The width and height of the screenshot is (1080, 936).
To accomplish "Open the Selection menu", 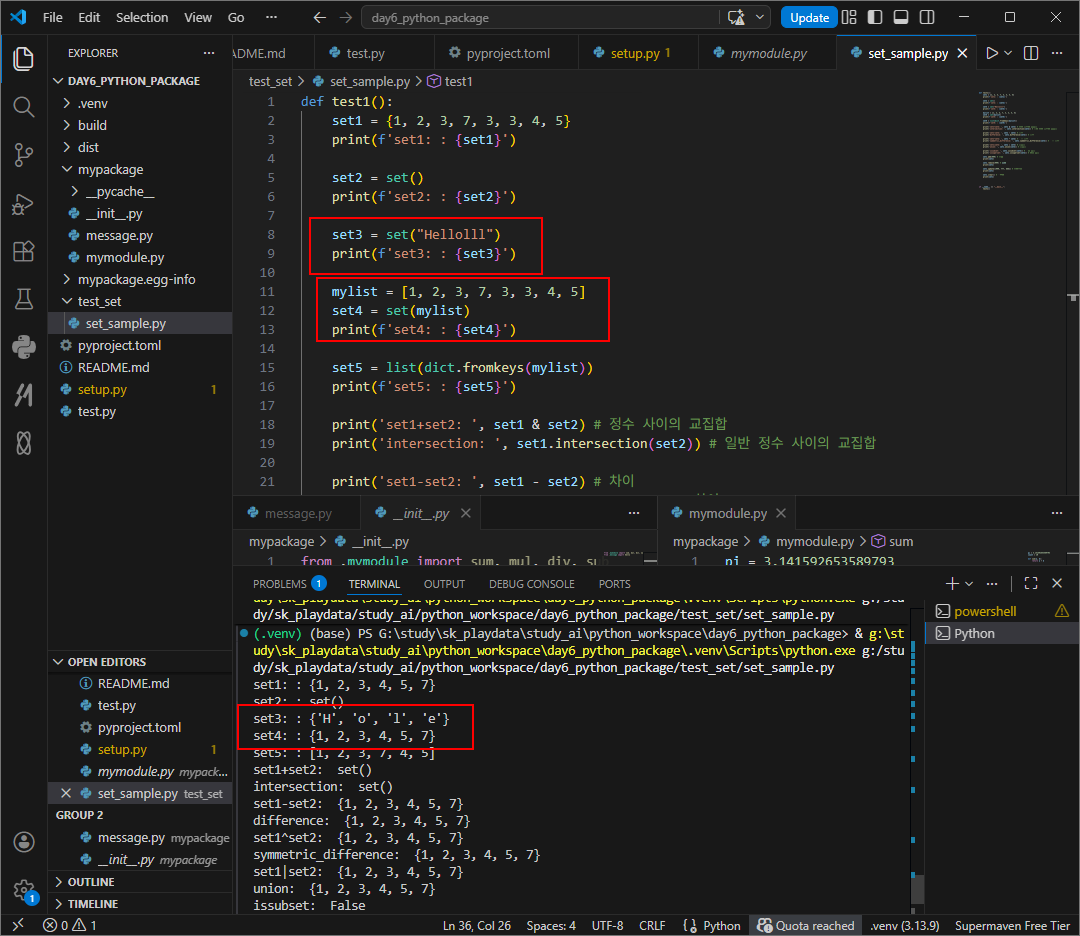I will [x=142, y=17].
